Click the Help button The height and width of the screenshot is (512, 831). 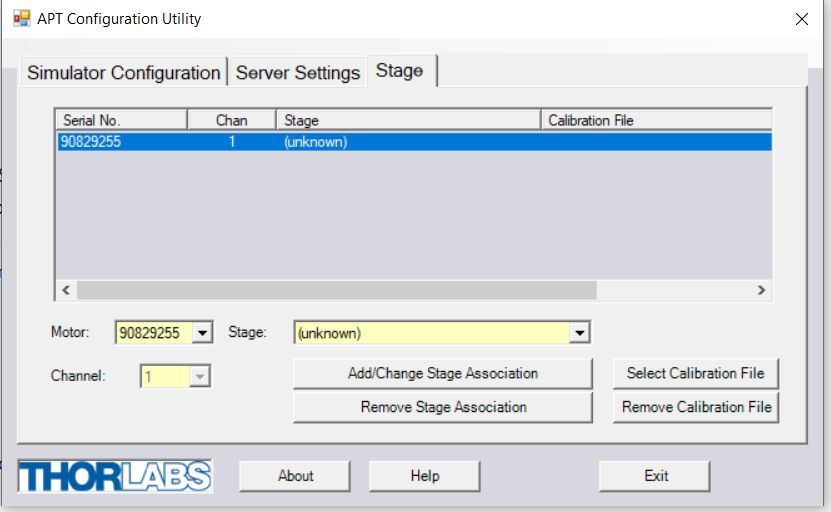pos(424,476)
